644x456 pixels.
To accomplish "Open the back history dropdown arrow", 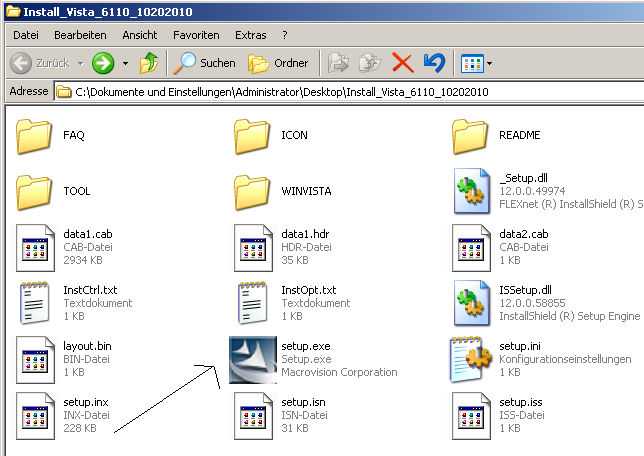I will (x=80, y=63).
